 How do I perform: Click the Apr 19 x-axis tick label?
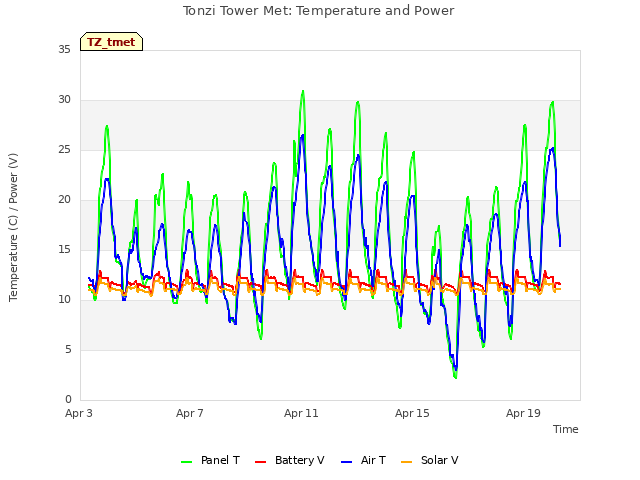pos(523,413)
